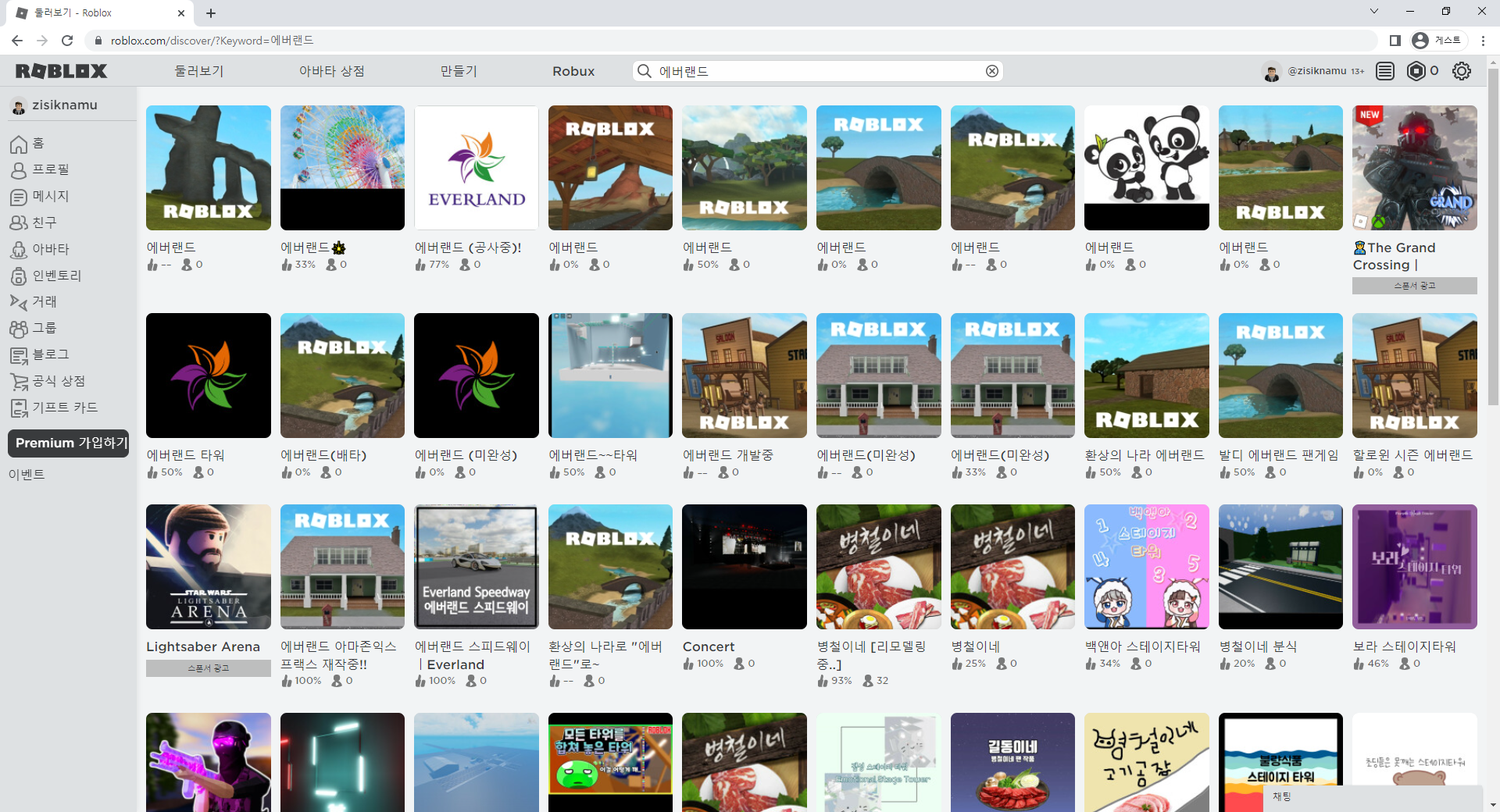Open the notifications feed icon
Viewport: 1500px width, 812px height.
coord(1385,71)
